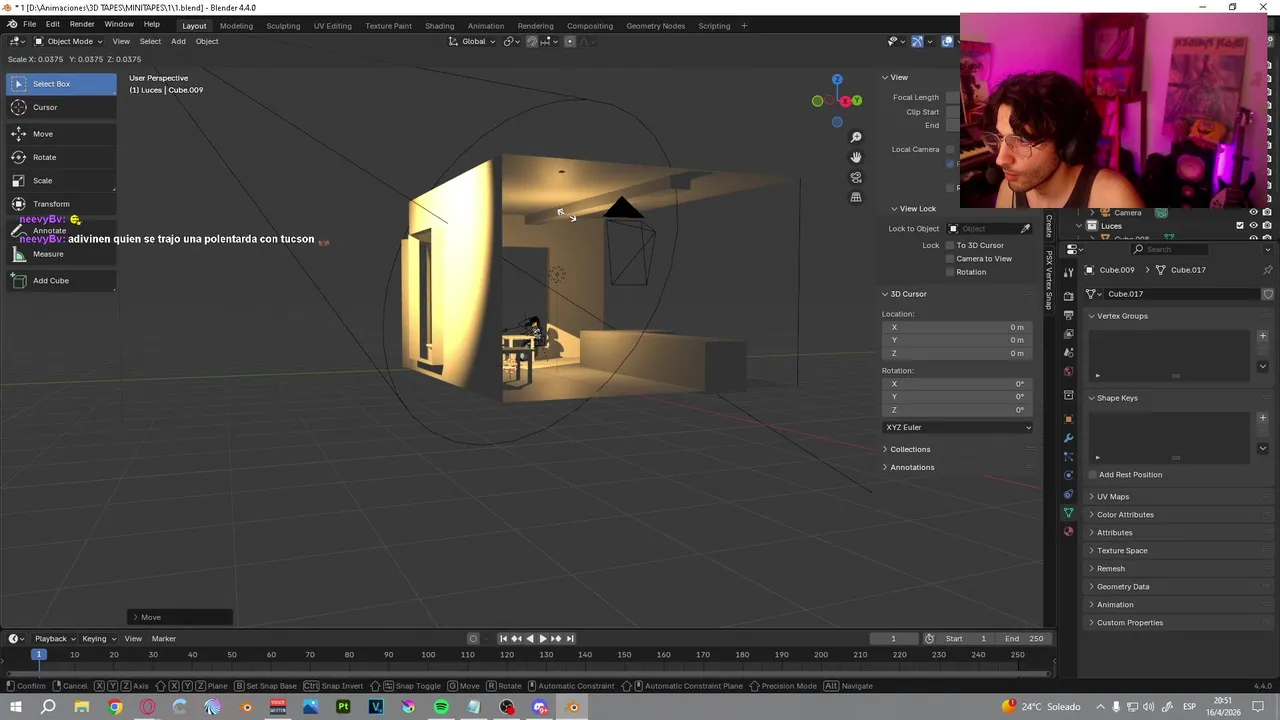Screen dimensions: 1280x720
Task: Open the Global transform orientation dropdown
Action: (x=471, y=41)
